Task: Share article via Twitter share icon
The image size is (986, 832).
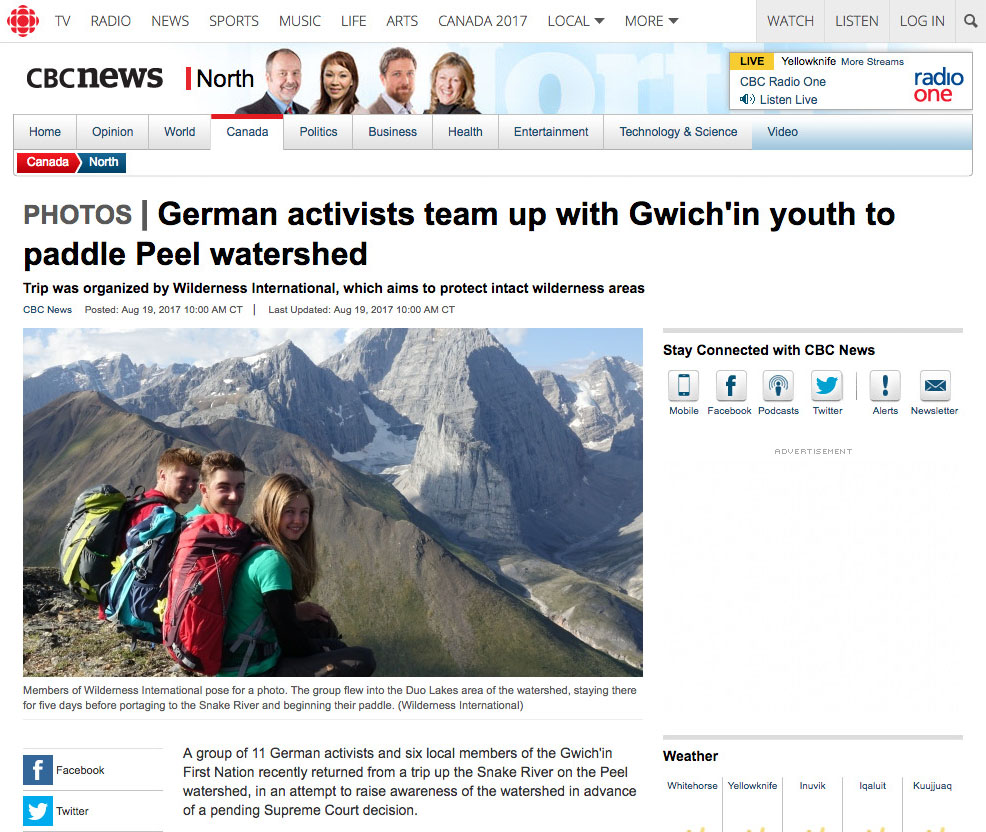Action: [38, 811]
